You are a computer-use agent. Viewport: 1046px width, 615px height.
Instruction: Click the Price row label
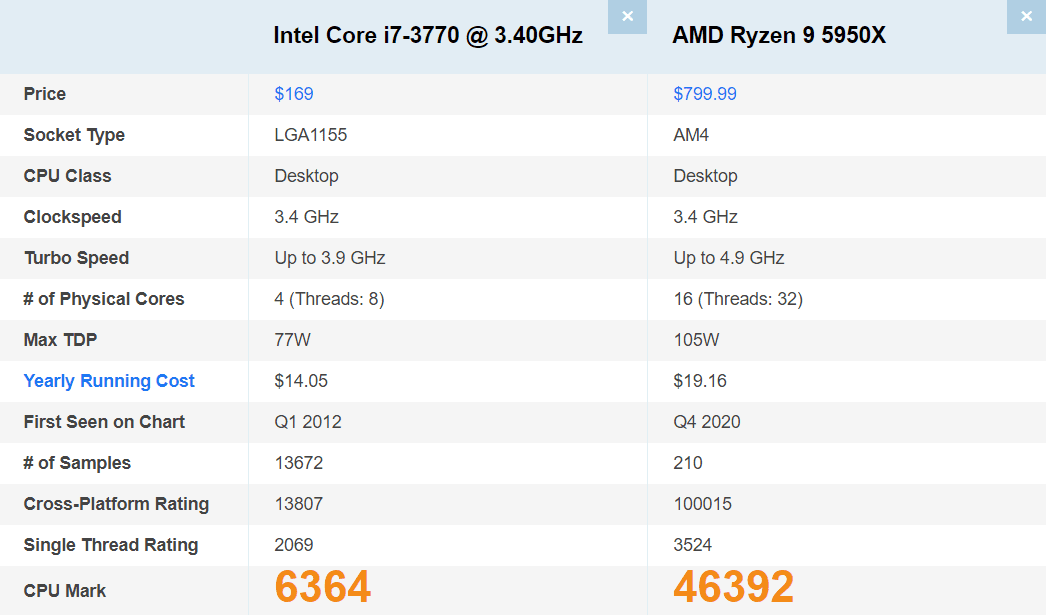pyautogui.click(x=45, y=94)
